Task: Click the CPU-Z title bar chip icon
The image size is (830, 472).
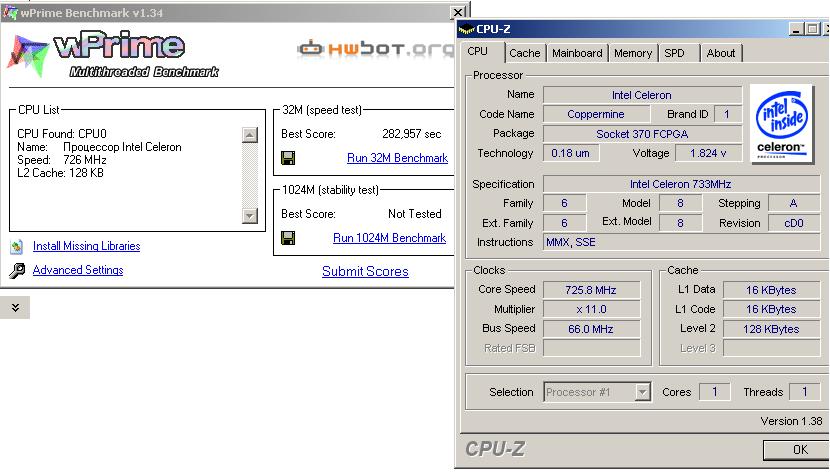Action: 466,29
